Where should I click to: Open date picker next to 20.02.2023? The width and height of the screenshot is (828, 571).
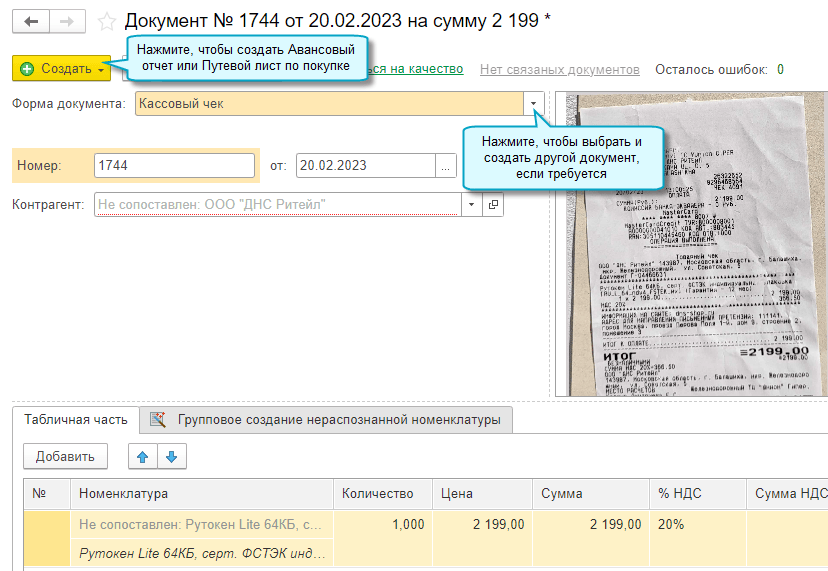point(445,166)
